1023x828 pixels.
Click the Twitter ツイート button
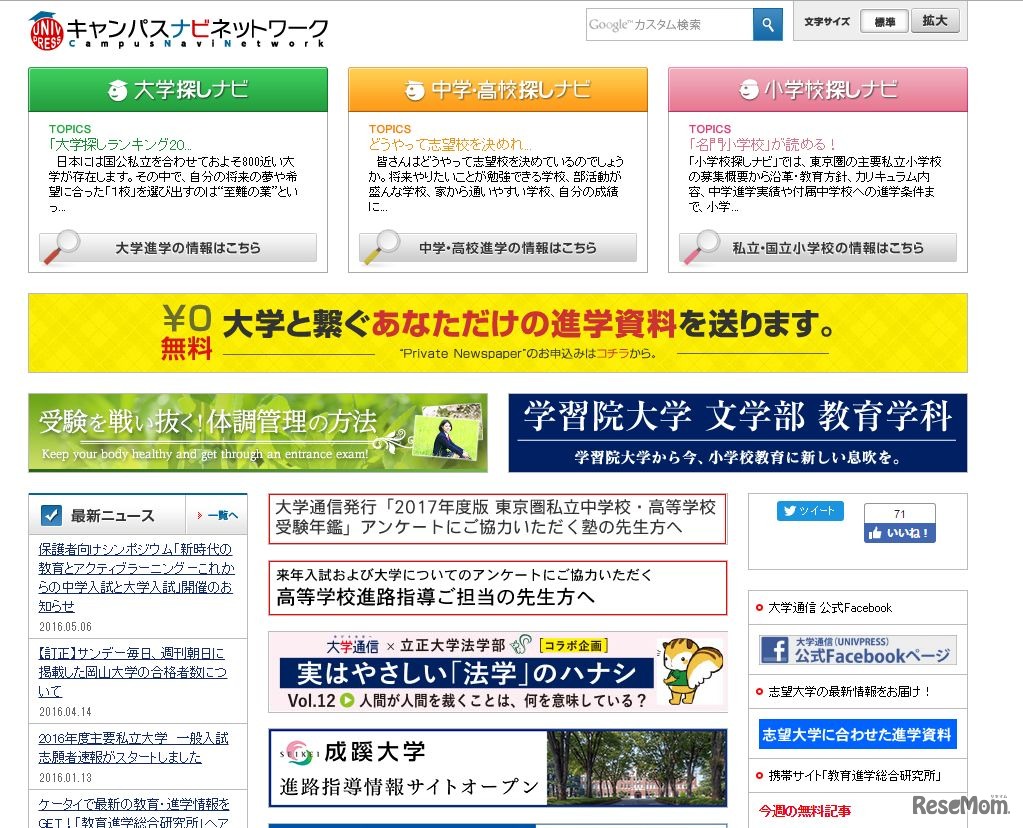[810, 511]
